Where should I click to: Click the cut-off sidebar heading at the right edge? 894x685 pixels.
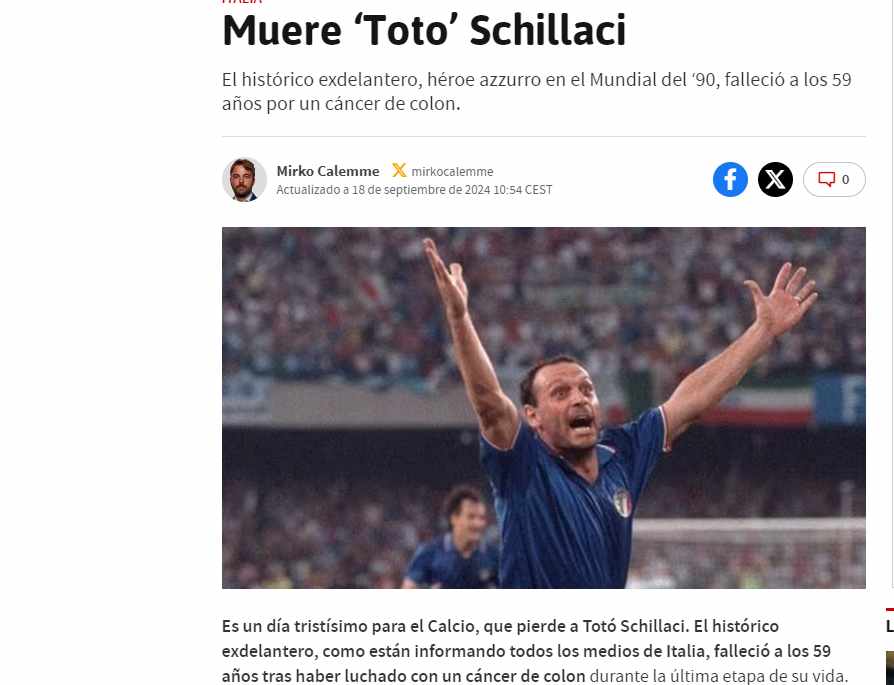890,626
